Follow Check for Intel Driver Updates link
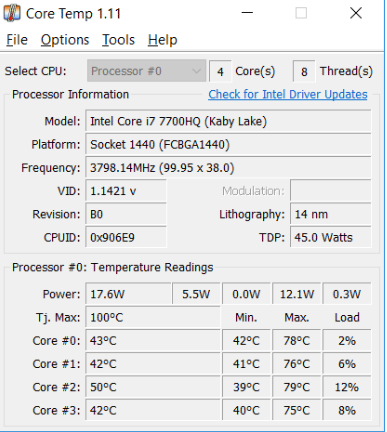Image resolution: width=387 pixels, height=432 pixels. 288,94
